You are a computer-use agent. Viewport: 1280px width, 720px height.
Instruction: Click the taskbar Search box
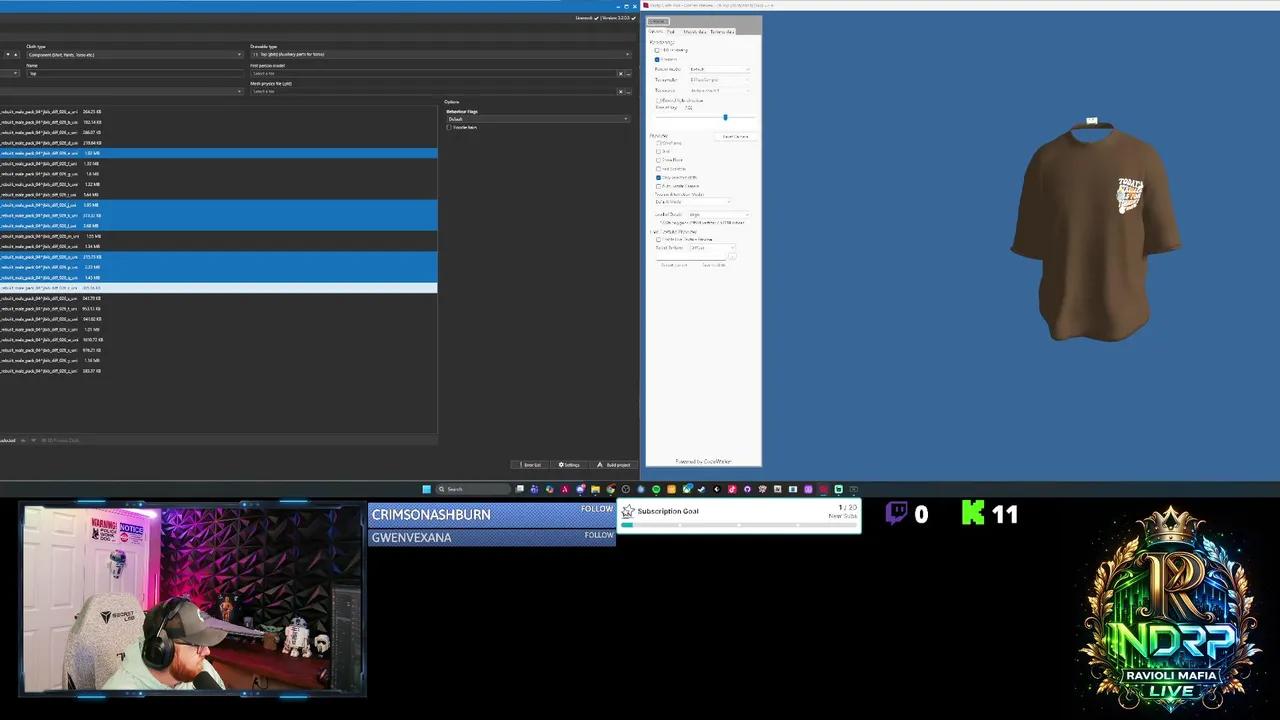[473, 489]
